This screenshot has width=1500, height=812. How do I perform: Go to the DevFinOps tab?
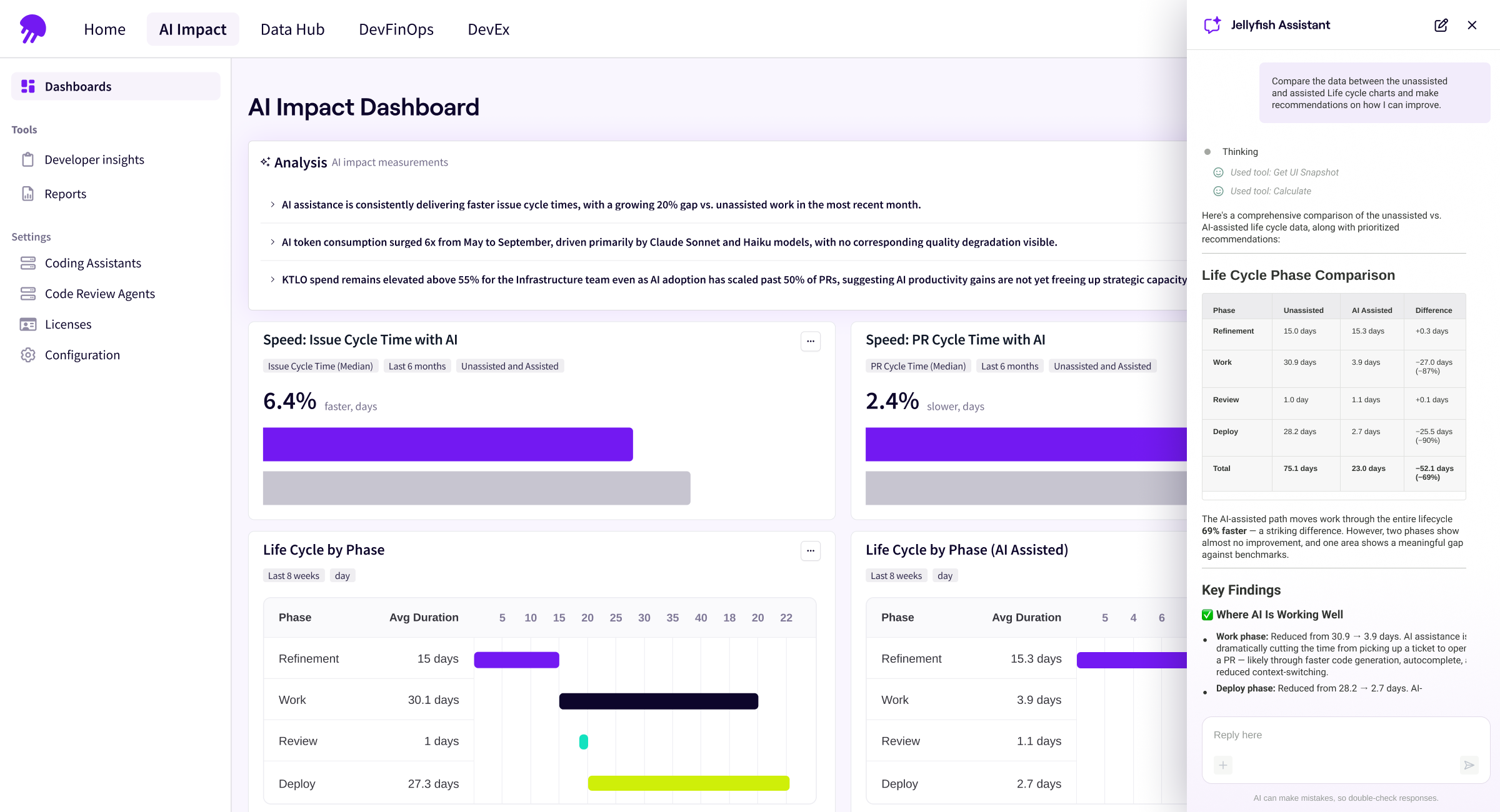pos(396,29)
